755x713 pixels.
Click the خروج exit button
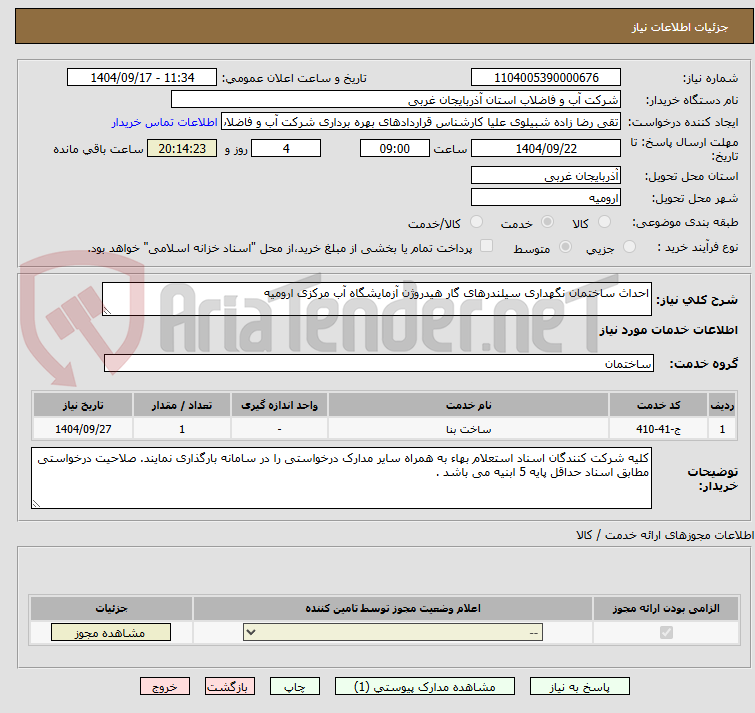pos(165,687)
